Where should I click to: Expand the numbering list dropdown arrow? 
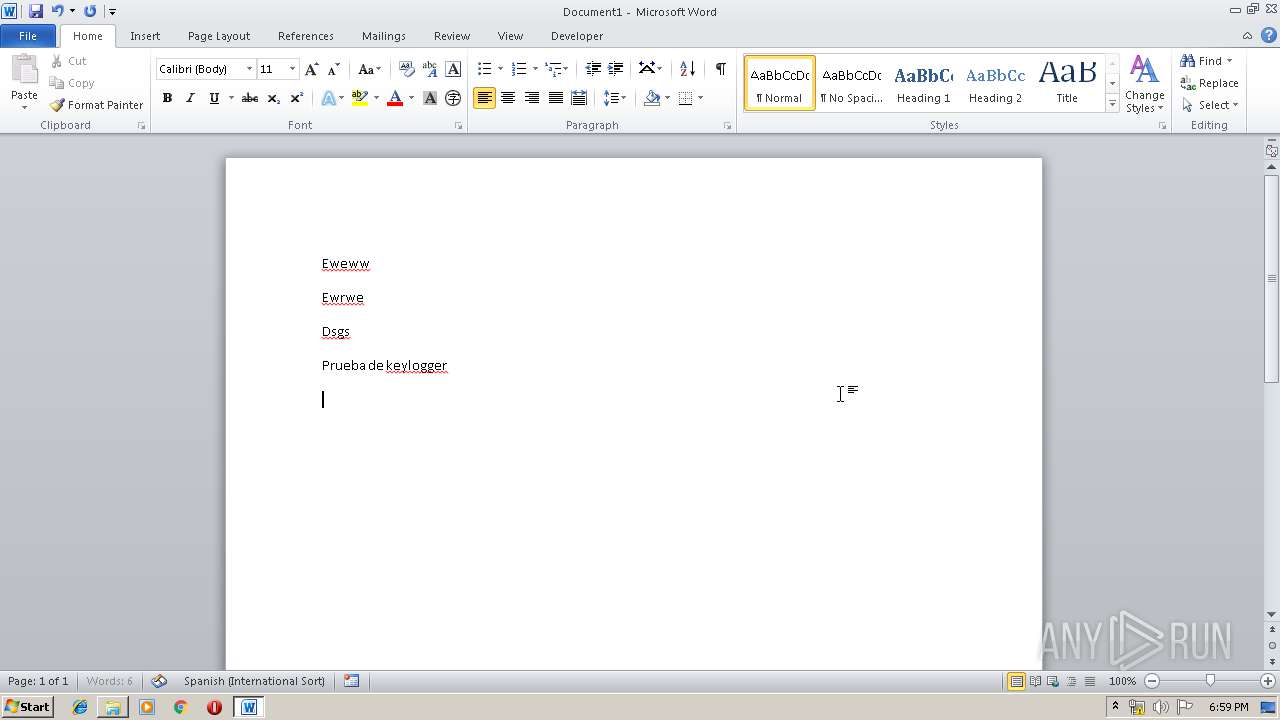pos(535,69)
